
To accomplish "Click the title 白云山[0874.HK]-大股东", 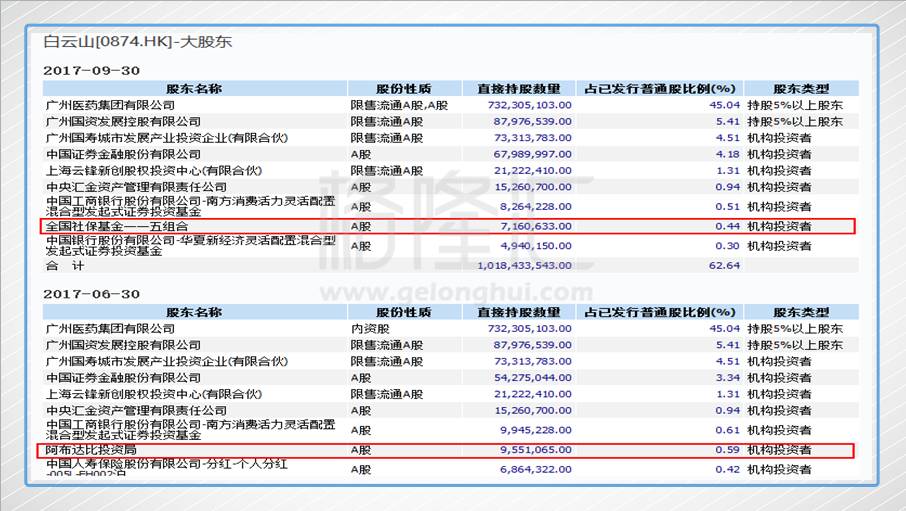I will tap(138, 42).
